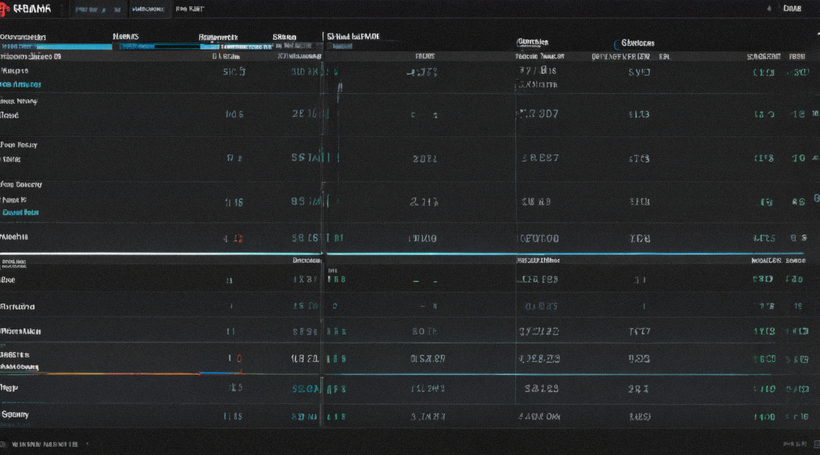Viewport: 820px width, 455px height.
Task: Click the small icon in the bottom status bar
Action: pos(3,444)
